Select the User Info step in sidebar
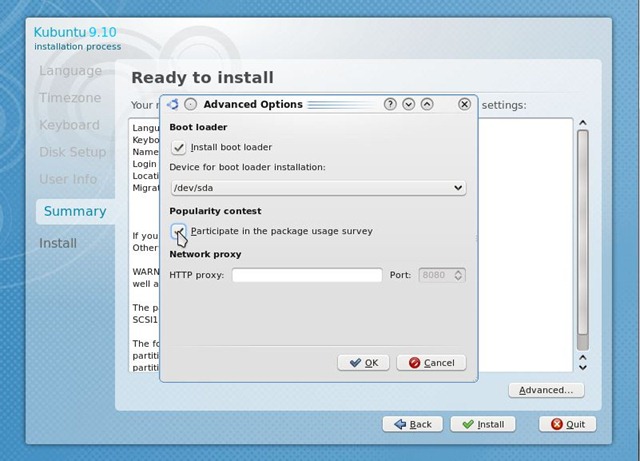640x461 pixels. tap(68, 179)
